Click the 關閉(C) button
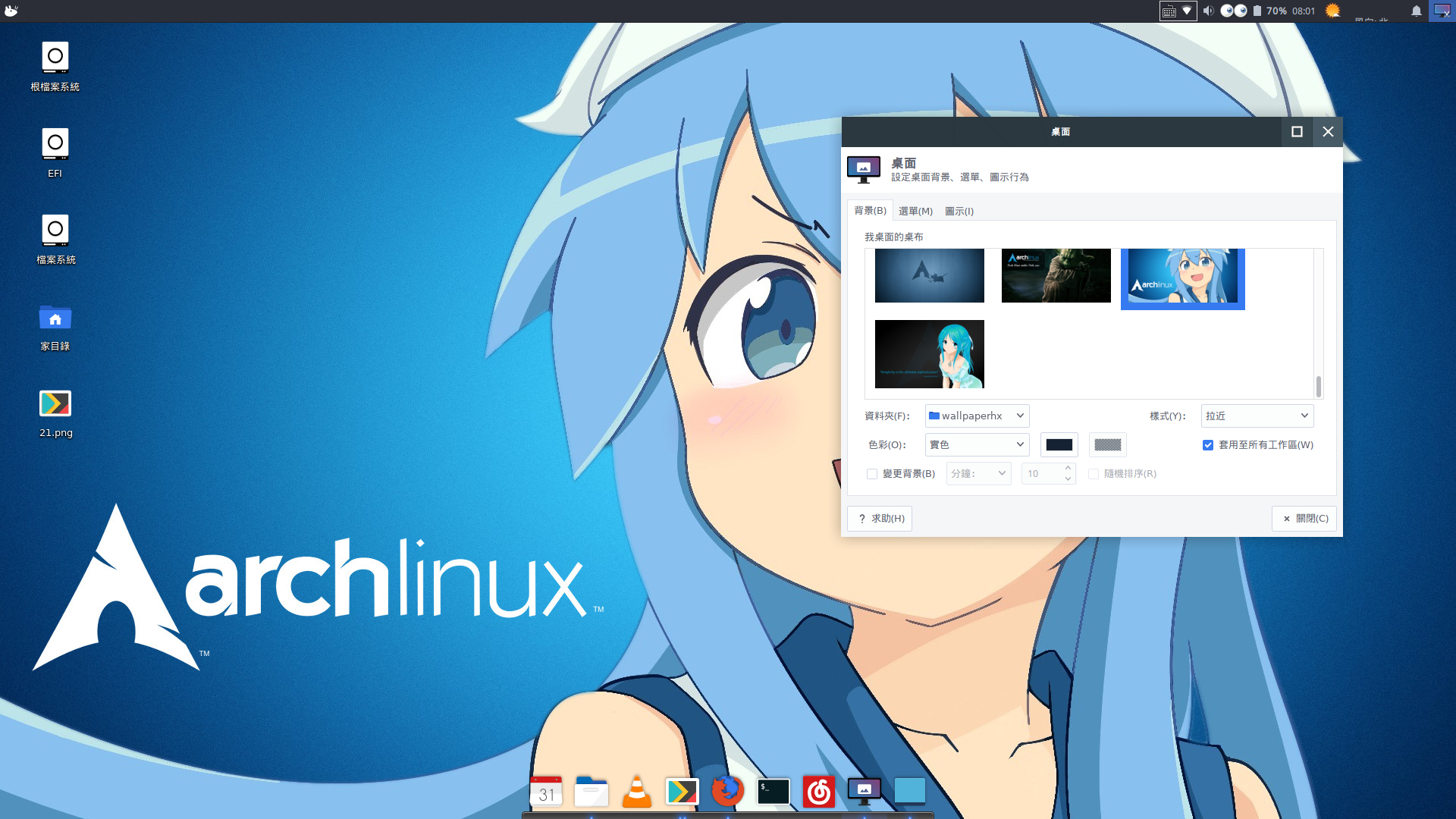The image size is (1456, 819). coord(1304,519)
